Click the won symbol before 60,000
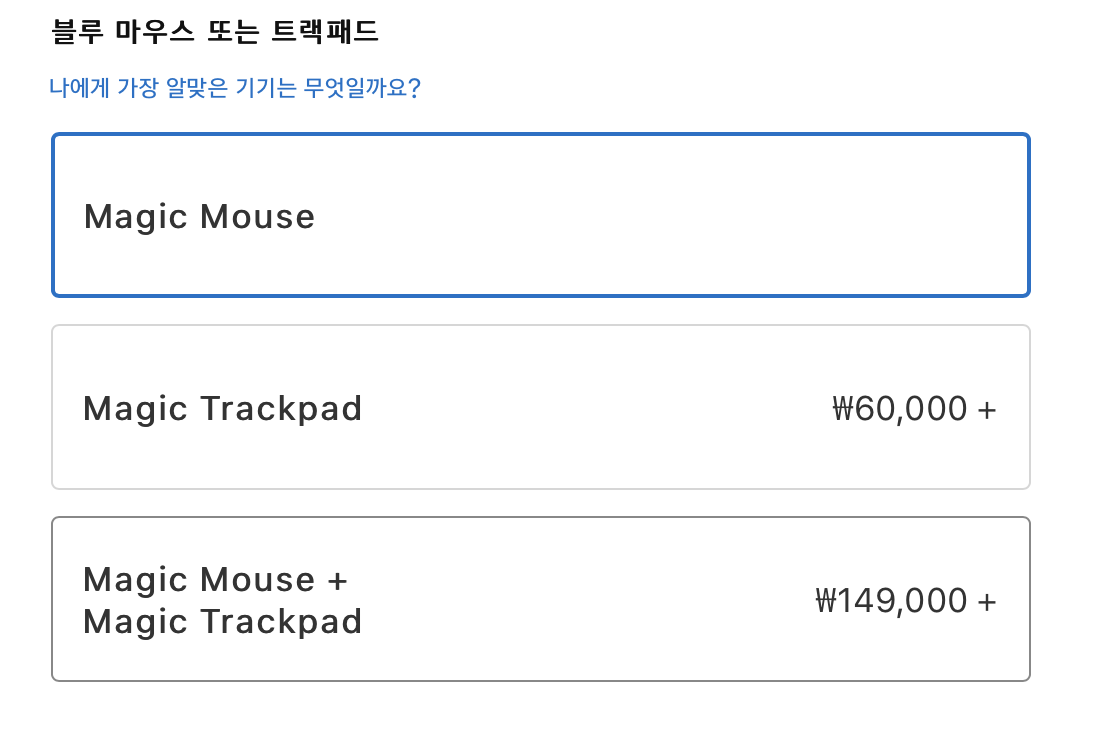The image size is (1112, 730). 841,409
